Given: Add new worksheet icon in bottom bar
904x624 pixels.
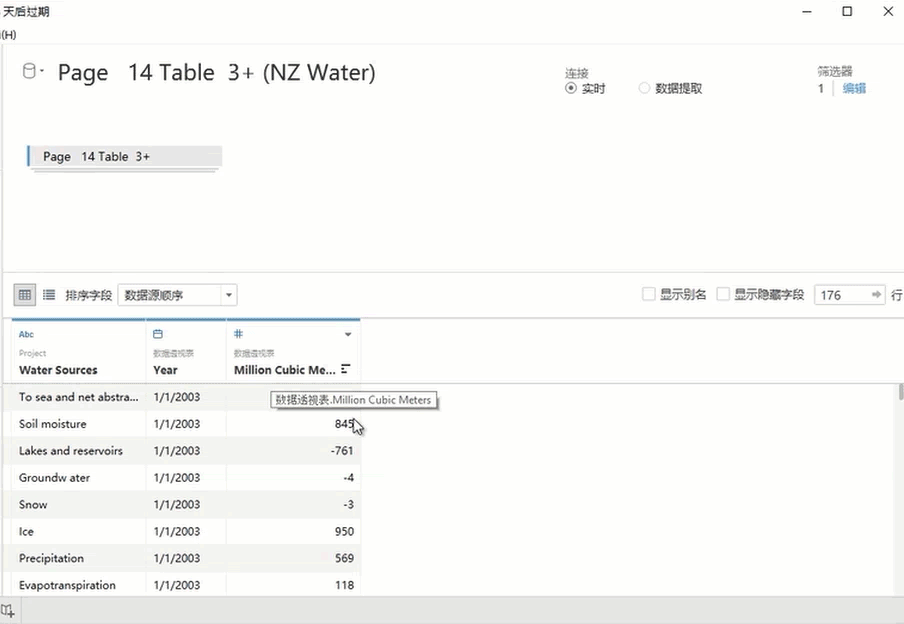Looking at the screenshot, I should (8, 611).
